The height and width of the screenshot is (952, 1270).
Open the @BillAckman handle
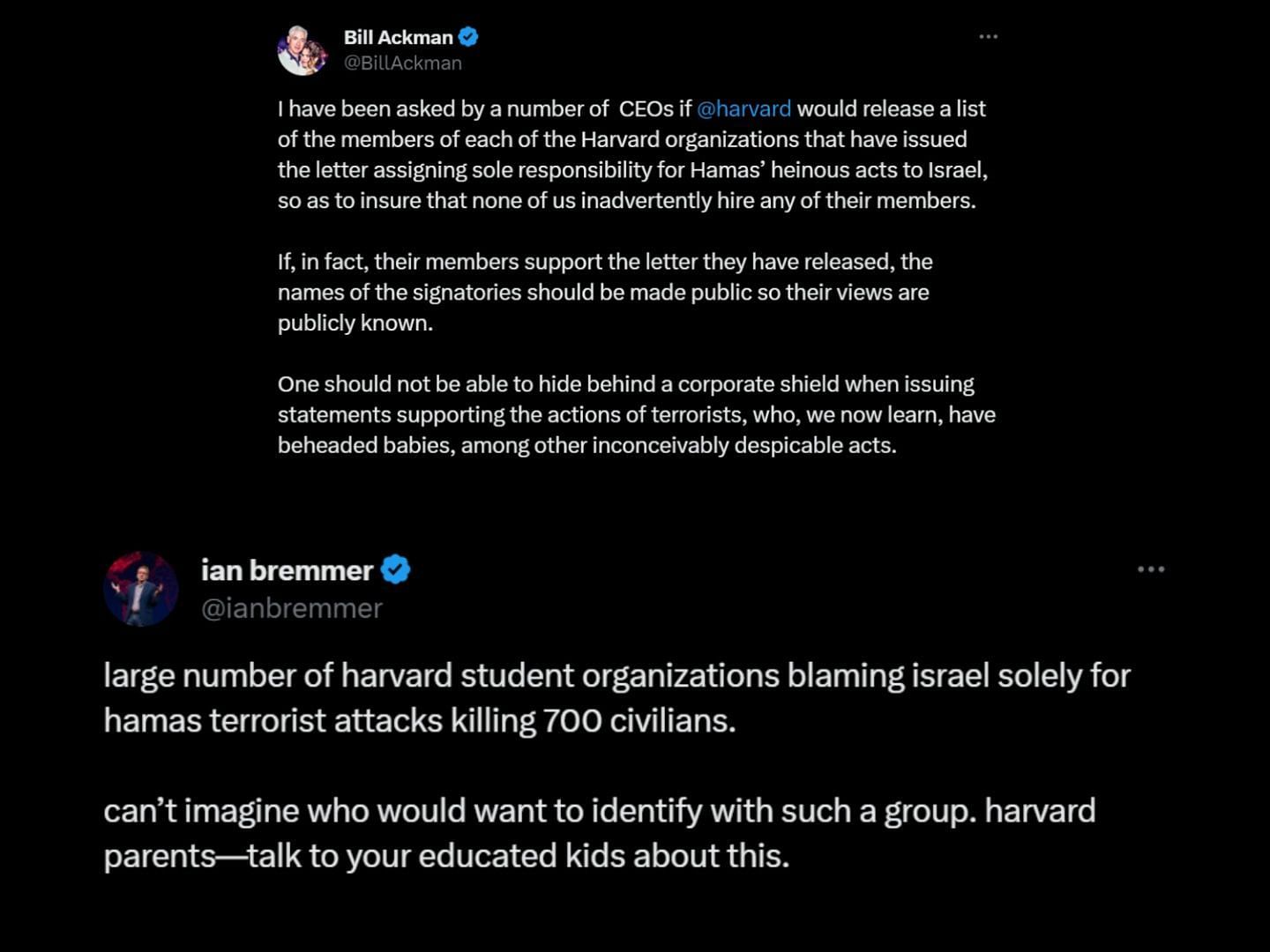coord(403,63)
